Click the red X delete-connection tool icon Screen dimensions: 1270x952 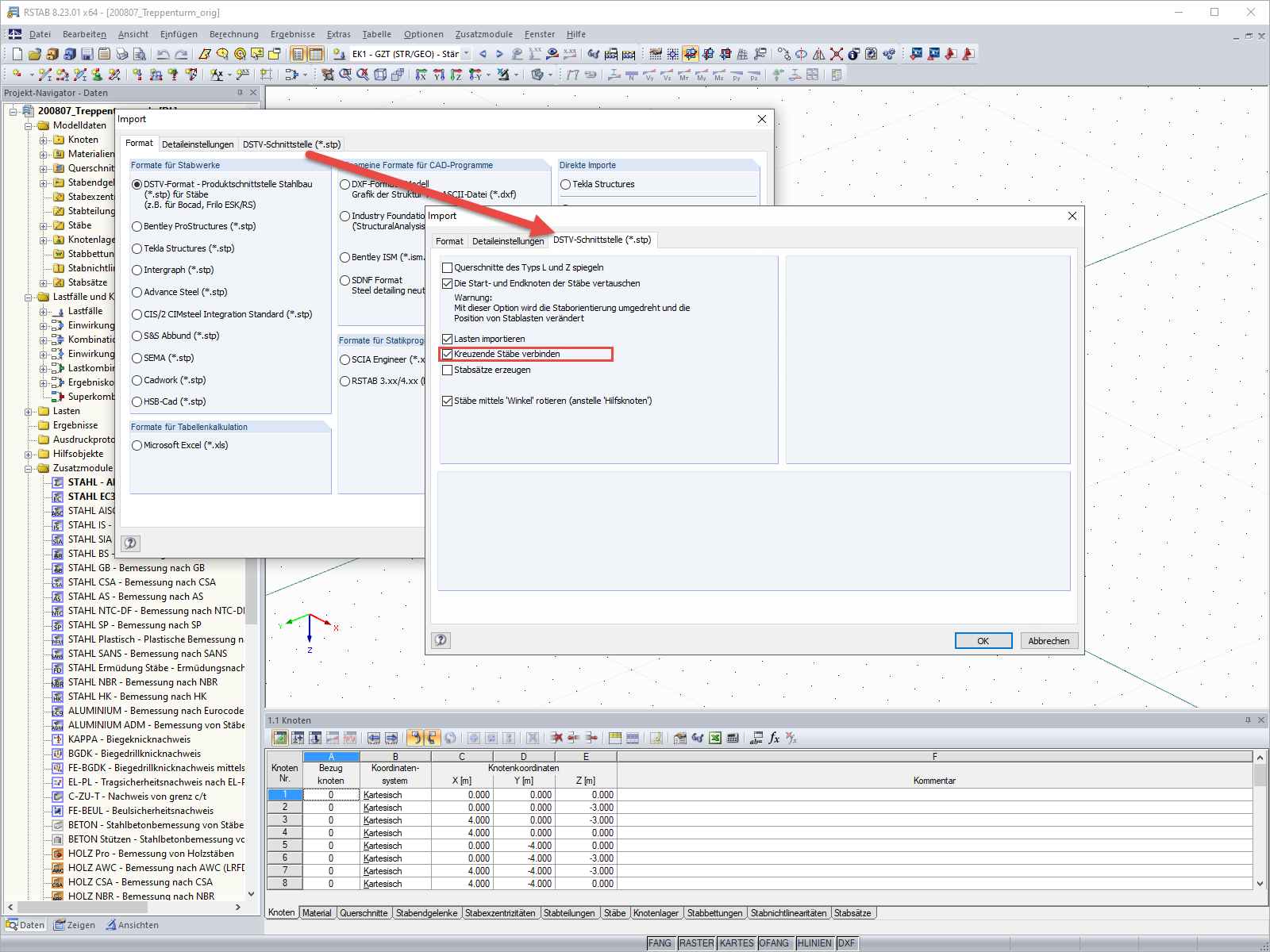[x=837, y=54]
